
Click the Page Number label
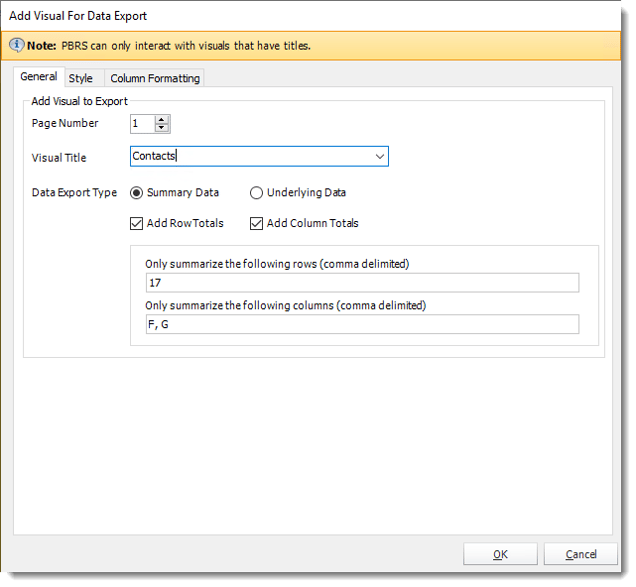pyautogui.click(x=65, y=123)
